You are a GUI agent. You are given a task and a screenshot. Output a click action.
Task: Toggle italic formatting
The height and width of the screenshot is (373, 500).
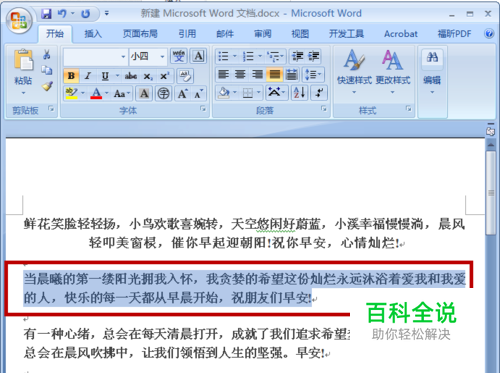point(88,76)
